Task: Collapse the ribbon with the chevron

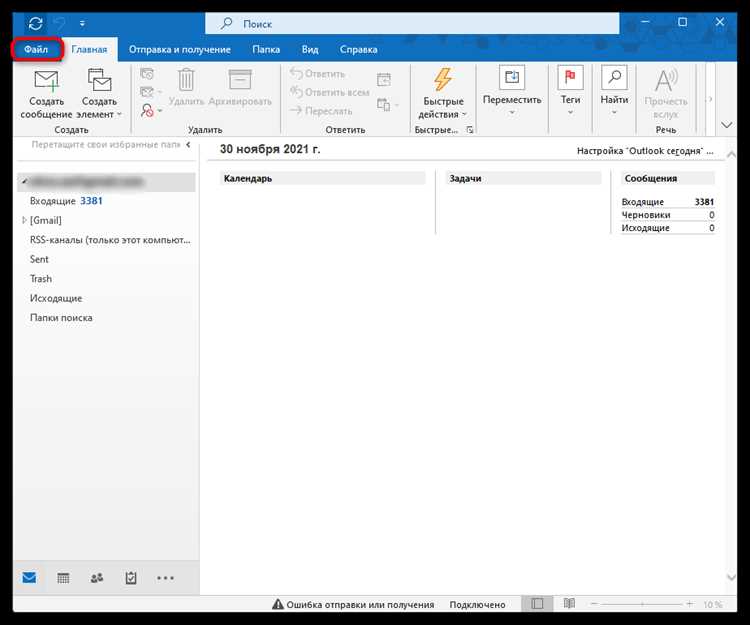Action: click(x=727, y=125)
